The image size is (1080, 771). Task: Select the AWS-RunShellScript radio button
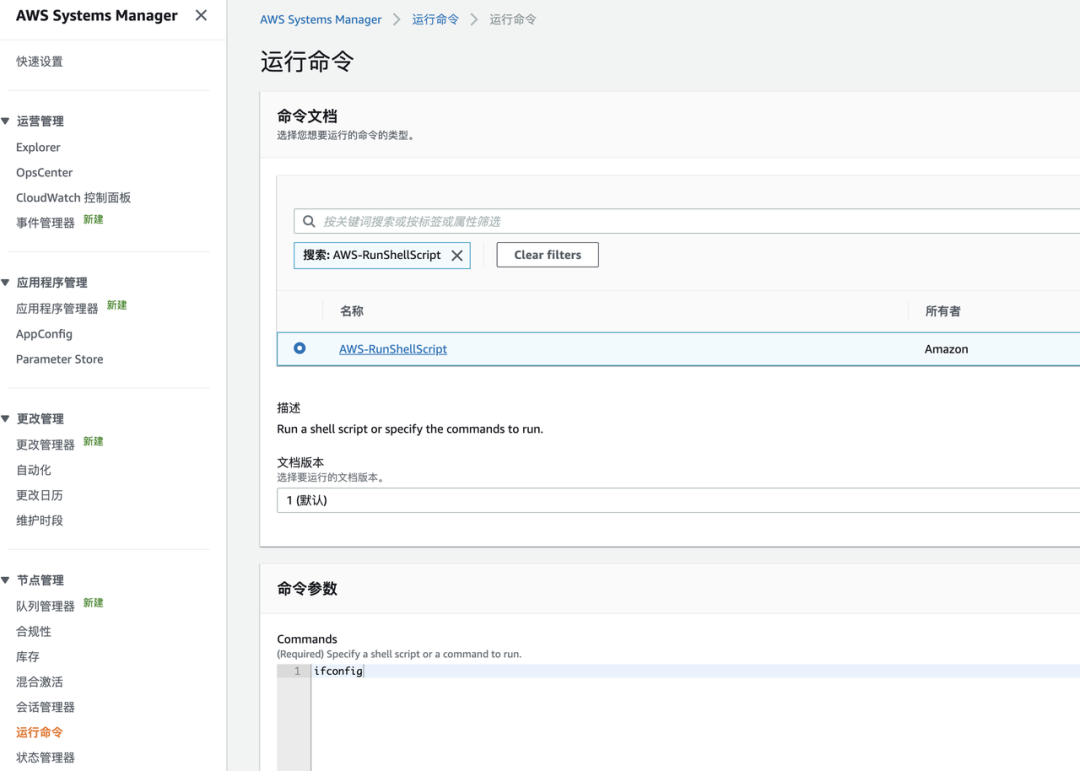[300, 348]
